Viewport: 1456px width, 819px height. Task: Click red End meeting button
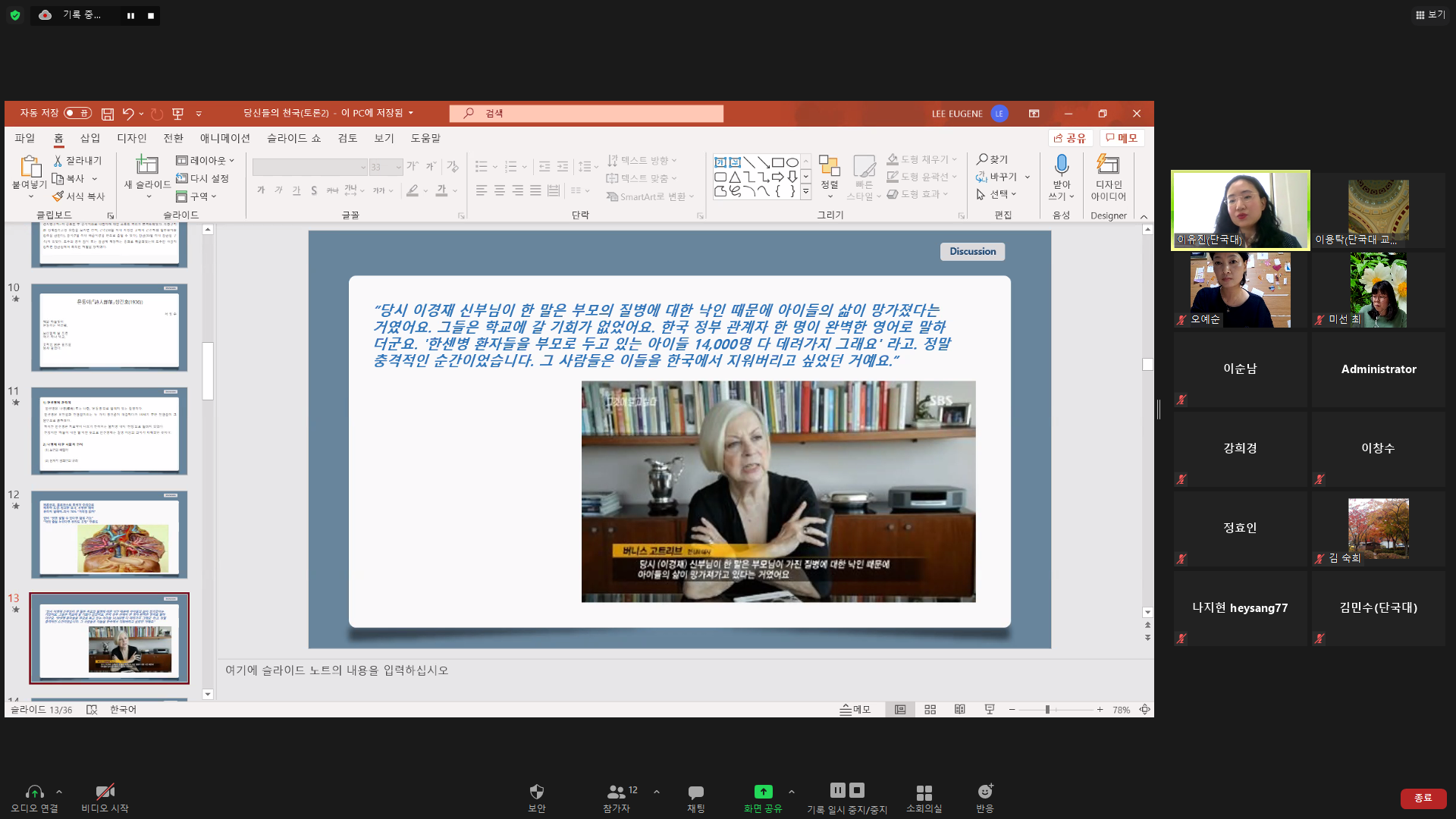(x=1423, y=798)
